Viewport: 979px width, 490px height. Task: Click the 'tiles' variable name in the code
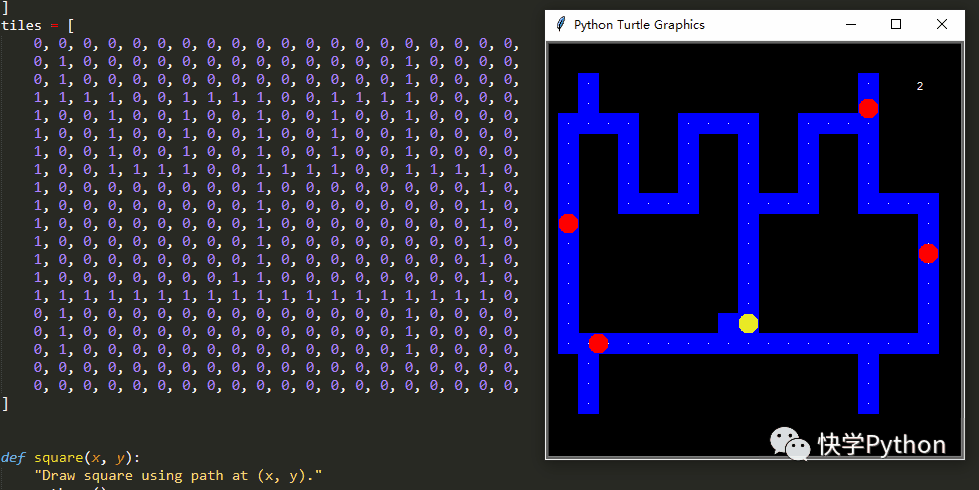(x=21, y=26)
